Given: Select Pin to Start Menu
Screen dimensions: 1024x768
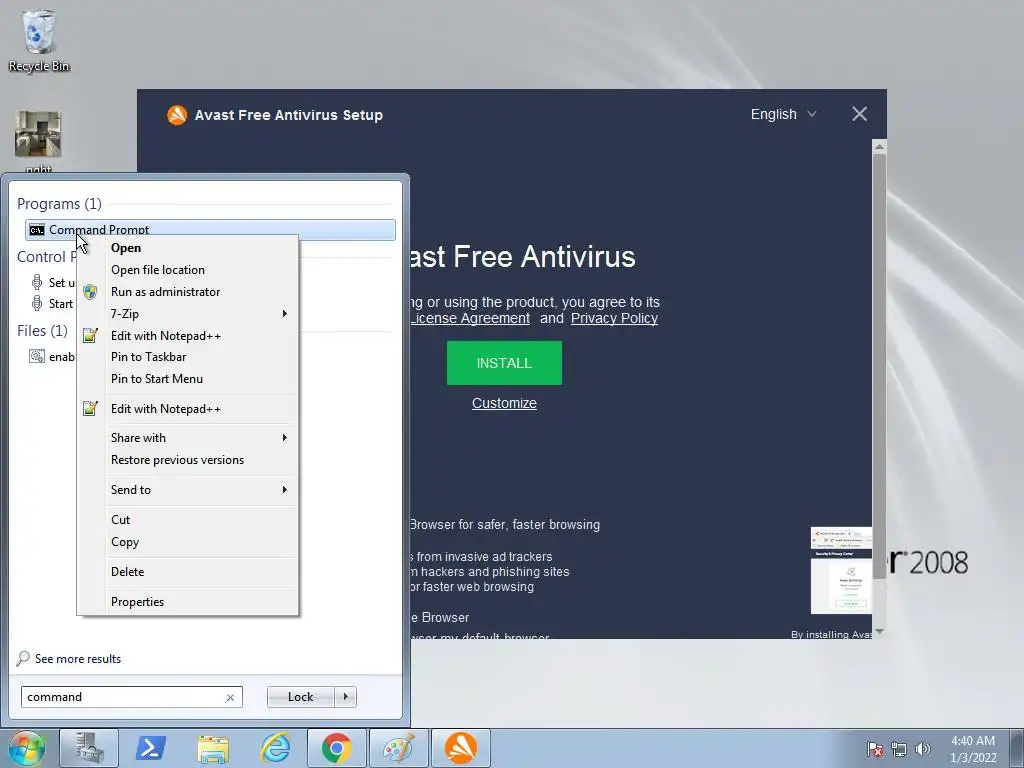Looking at the screenshot, I should (x=157, y=379).
